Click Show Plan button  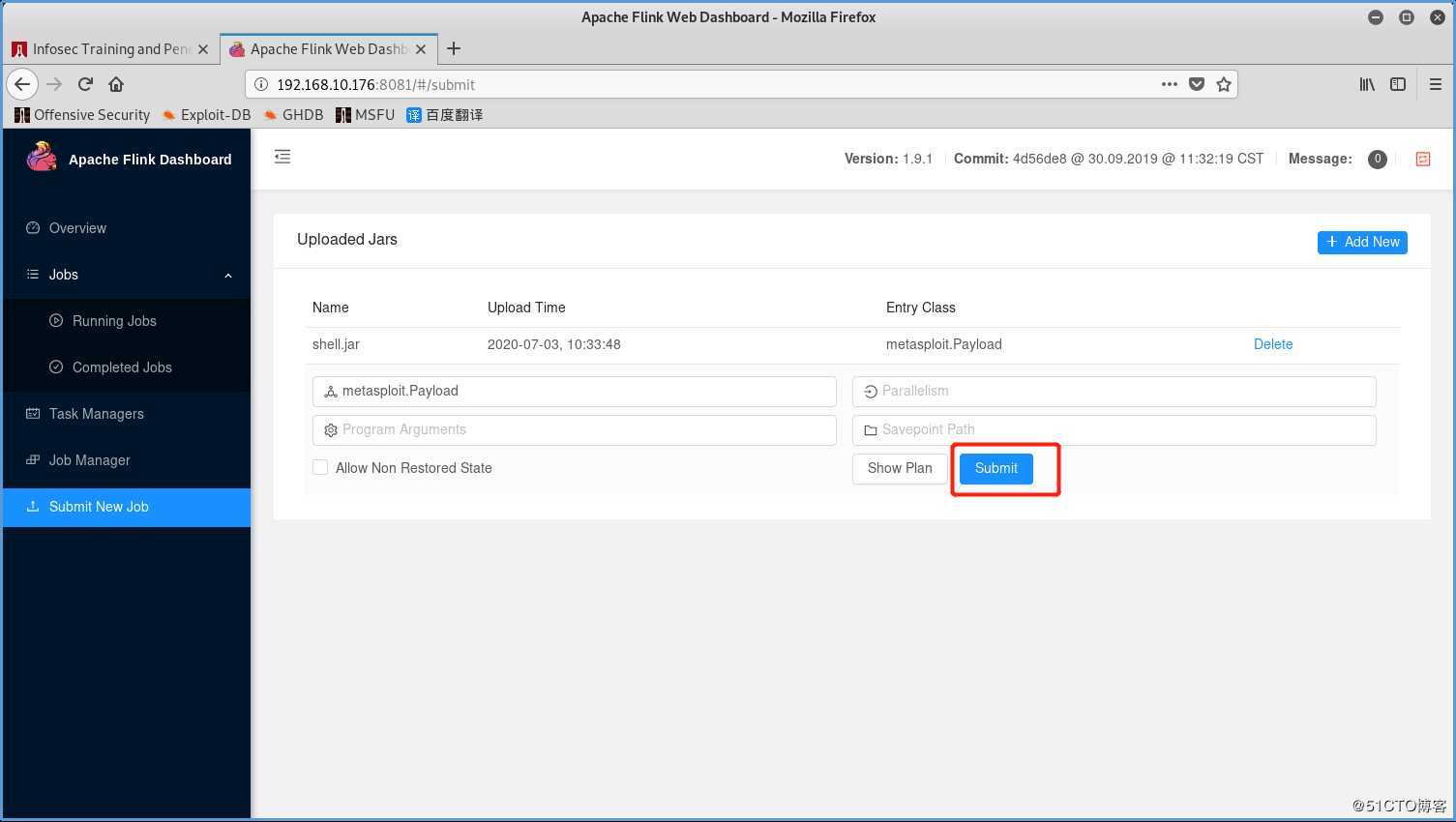pyautogui.click(x=900, y=468)
